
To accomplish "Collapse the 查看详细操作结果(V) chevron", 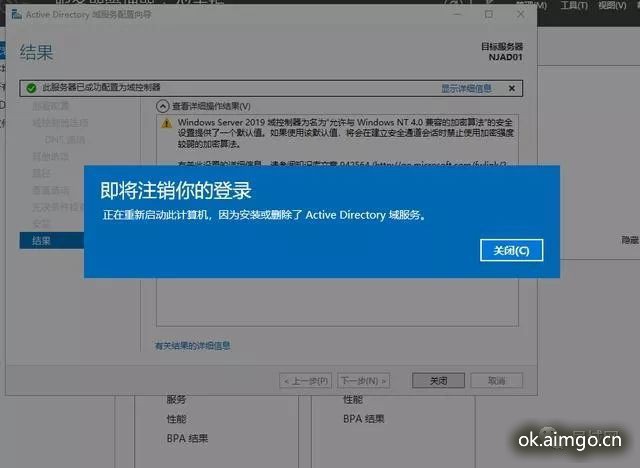I will [x=162, y=106].
